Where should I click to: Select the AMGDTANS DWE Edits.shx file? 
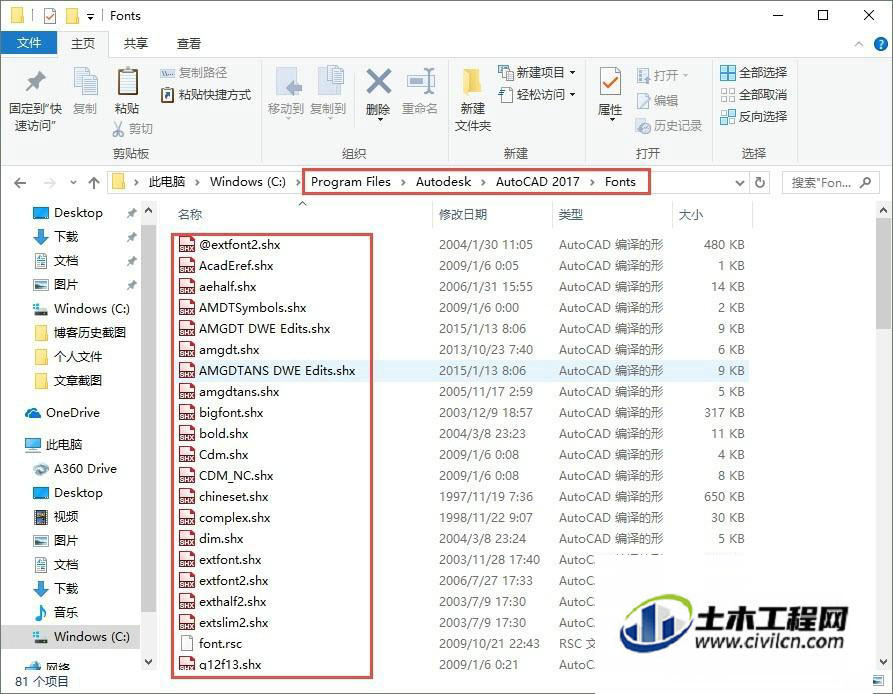pos(277,371)
